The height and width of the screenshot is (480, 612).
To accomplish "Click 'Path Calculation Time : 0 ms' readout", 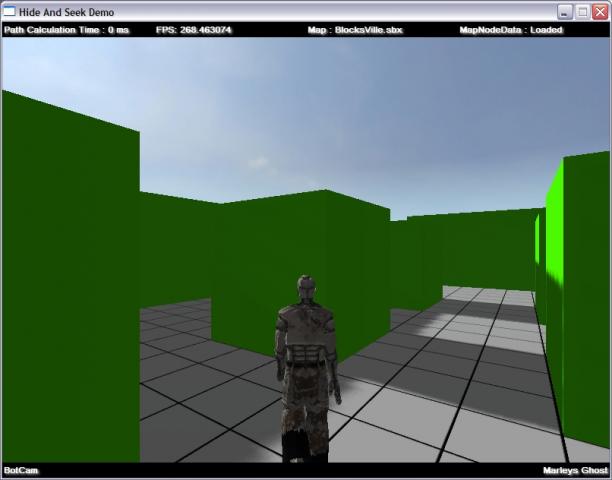I will [66, 30].
